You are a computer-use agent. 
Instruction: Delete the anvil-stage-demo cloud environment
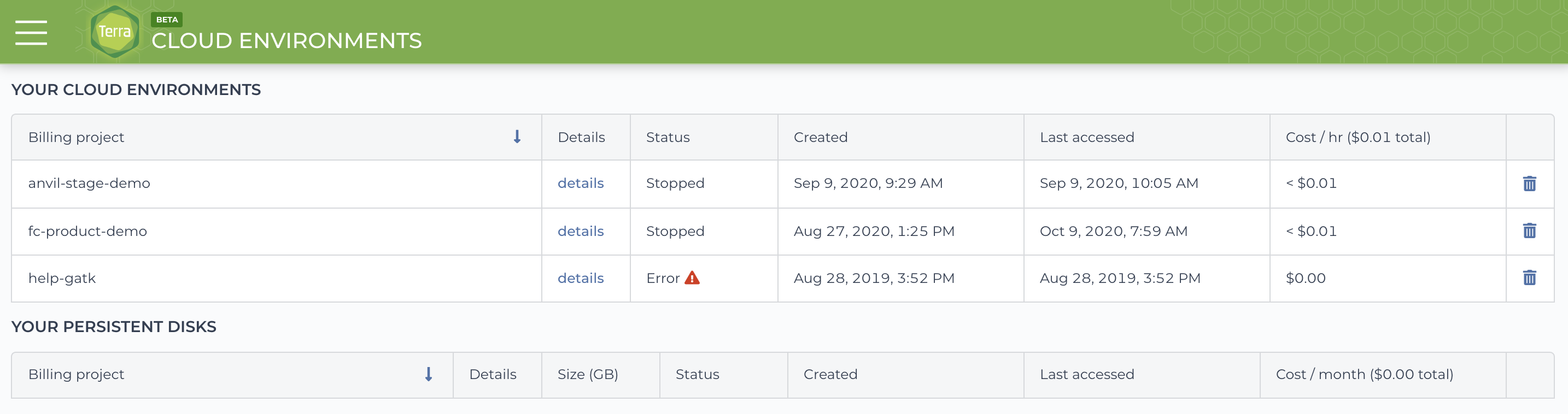point(1529,183)
